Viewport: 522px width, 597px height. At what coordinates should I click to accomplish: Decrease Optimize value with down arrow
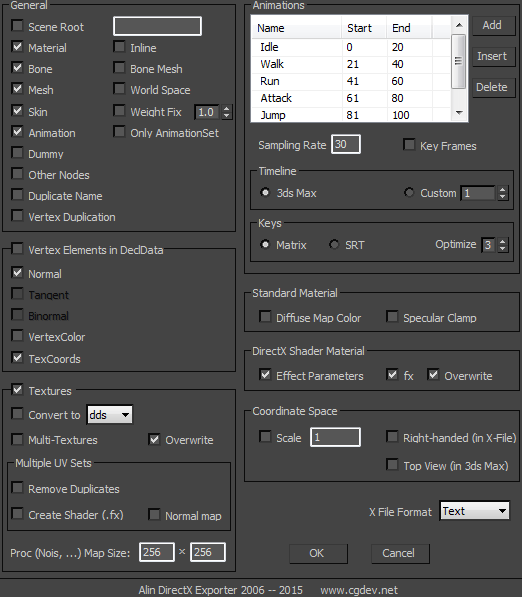pos(503,249)
